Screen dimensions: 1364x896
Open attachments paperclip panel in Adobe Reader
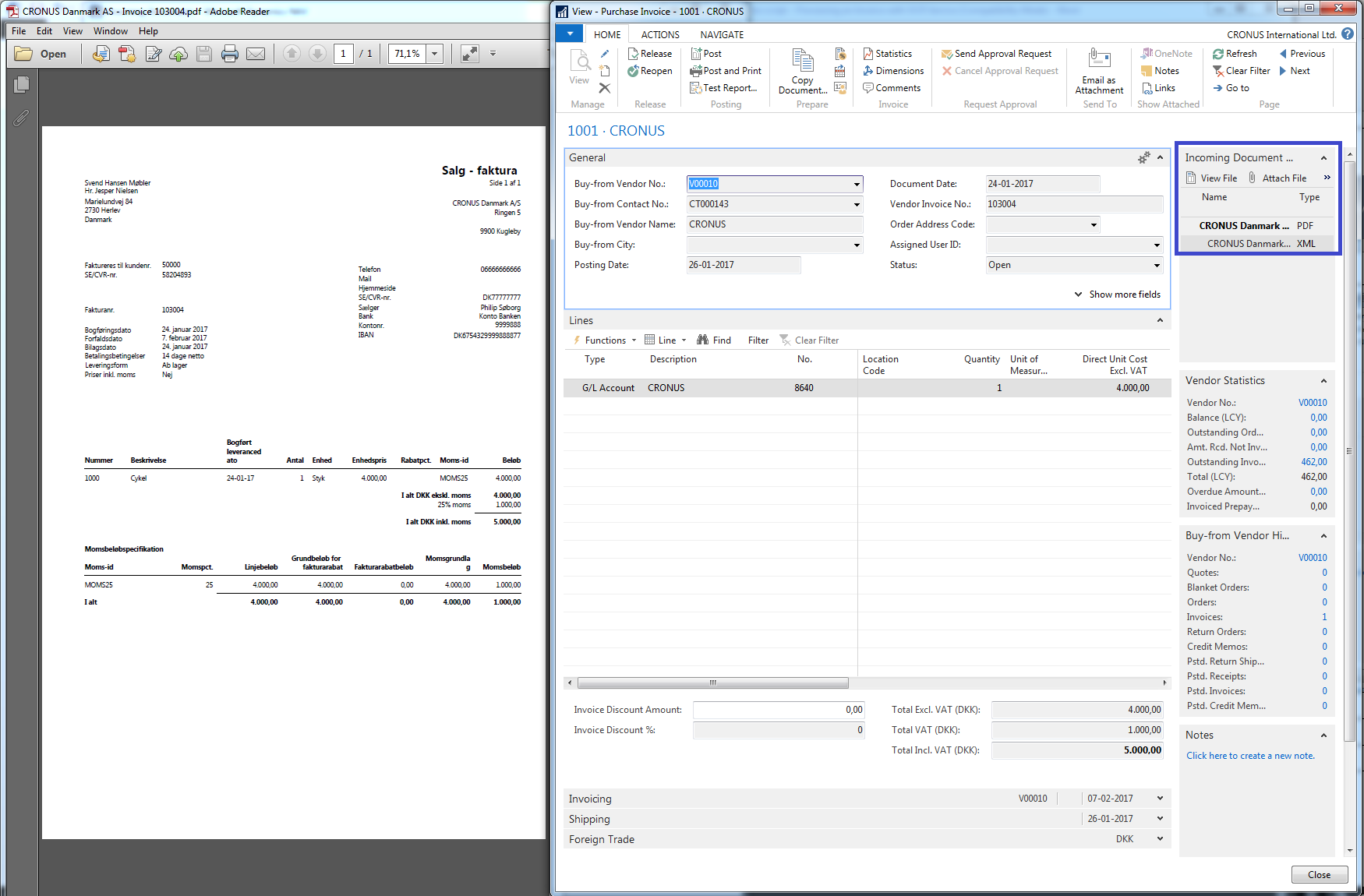(21, 118)
